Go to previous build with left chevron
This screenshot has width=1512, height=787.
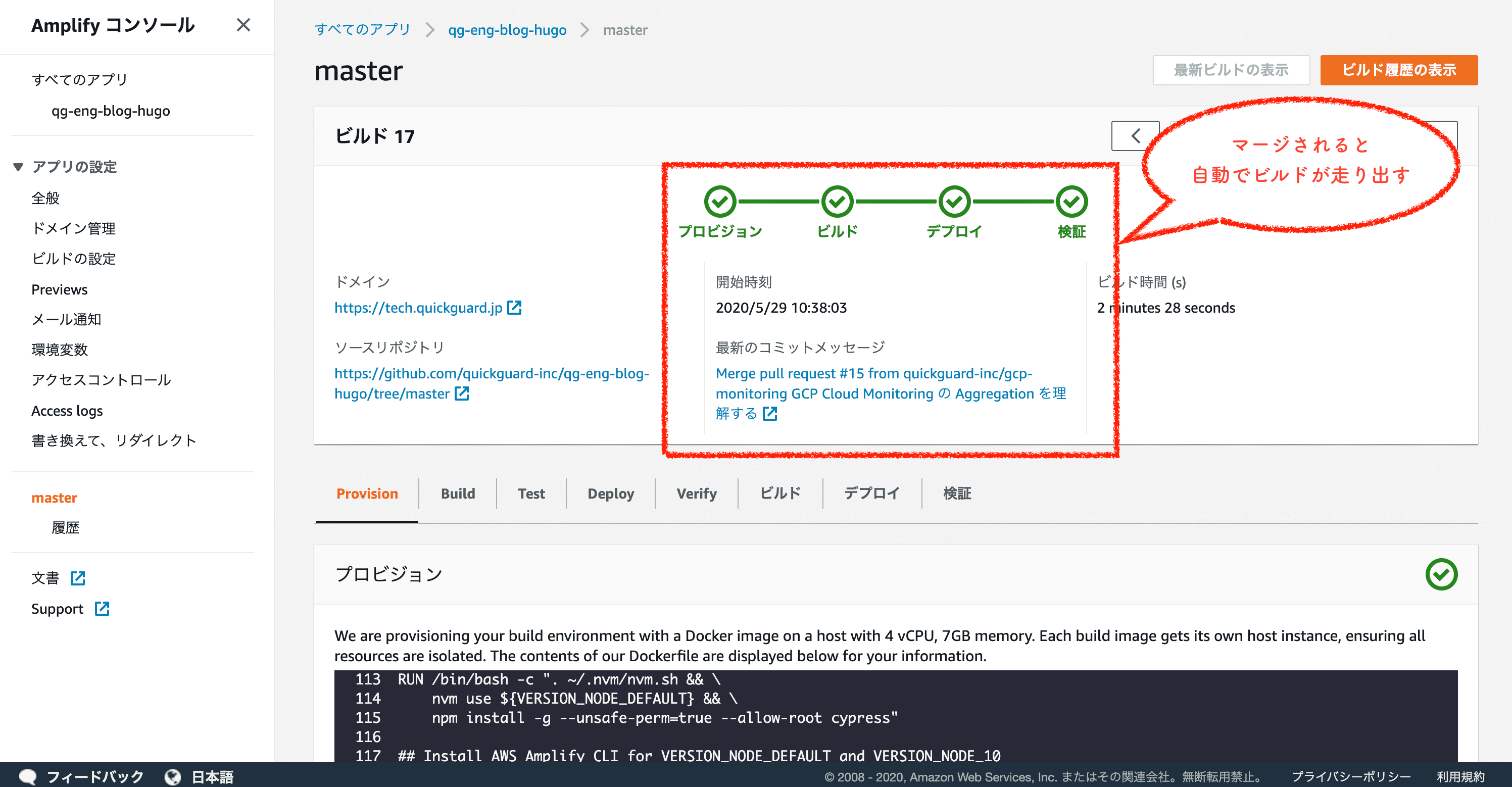tap(1135, 135)
